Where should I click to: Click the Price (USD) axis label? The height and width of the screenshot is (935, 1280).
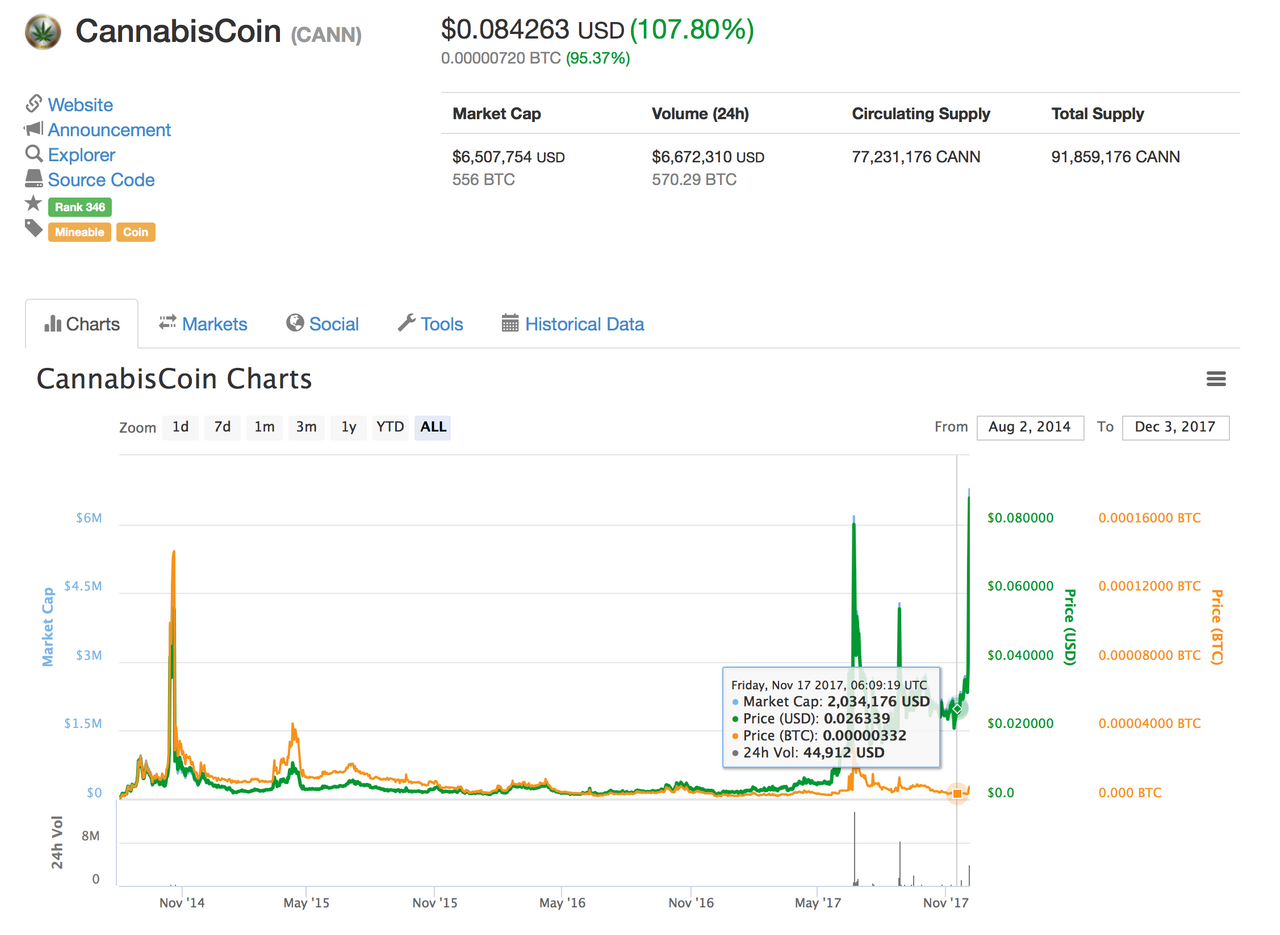click(1068, 627)
